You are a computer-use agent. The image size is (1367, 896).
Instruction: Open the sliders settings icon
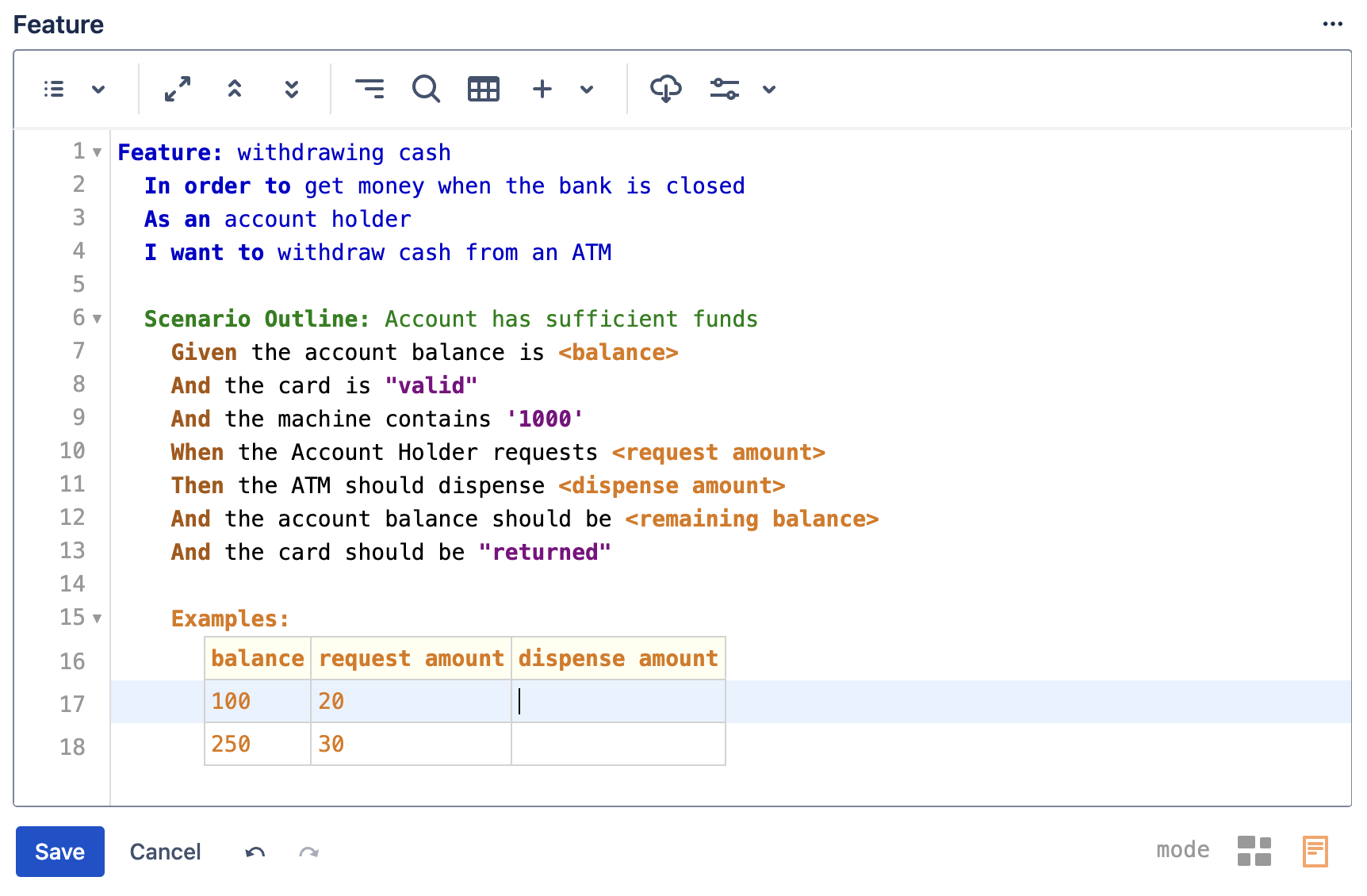click(x=725, y=89)
